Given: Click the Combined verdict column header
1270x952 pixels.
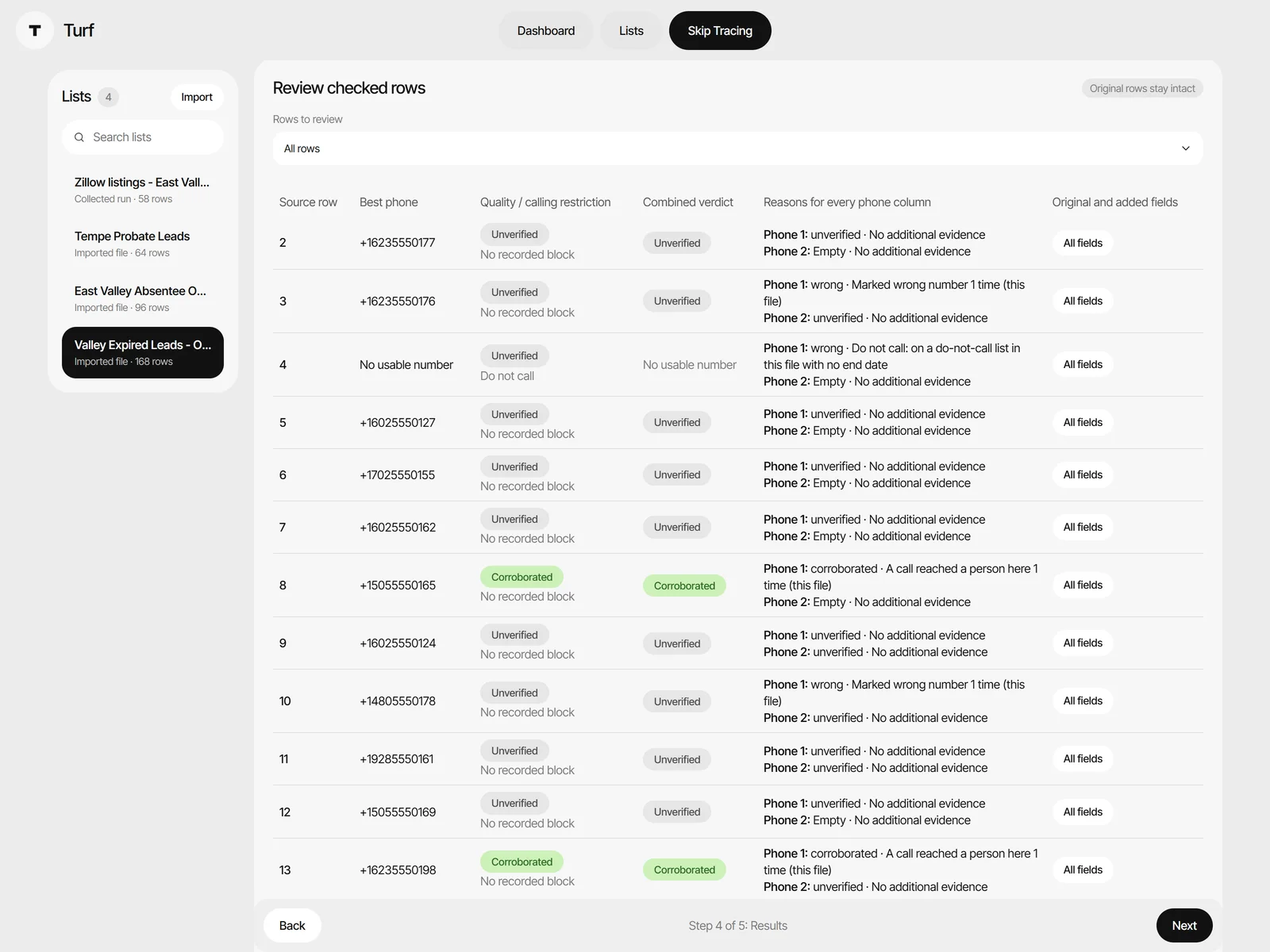Looking at the screenshot, I should (x=688, y=202).
